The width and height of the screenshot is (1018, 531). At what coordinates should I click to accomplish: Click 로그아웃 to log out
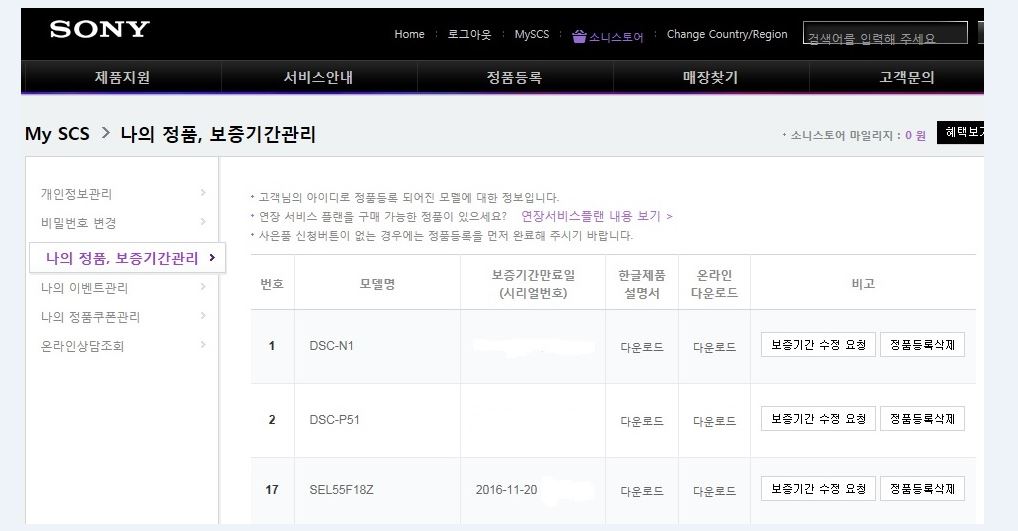(x=469, y=34)
